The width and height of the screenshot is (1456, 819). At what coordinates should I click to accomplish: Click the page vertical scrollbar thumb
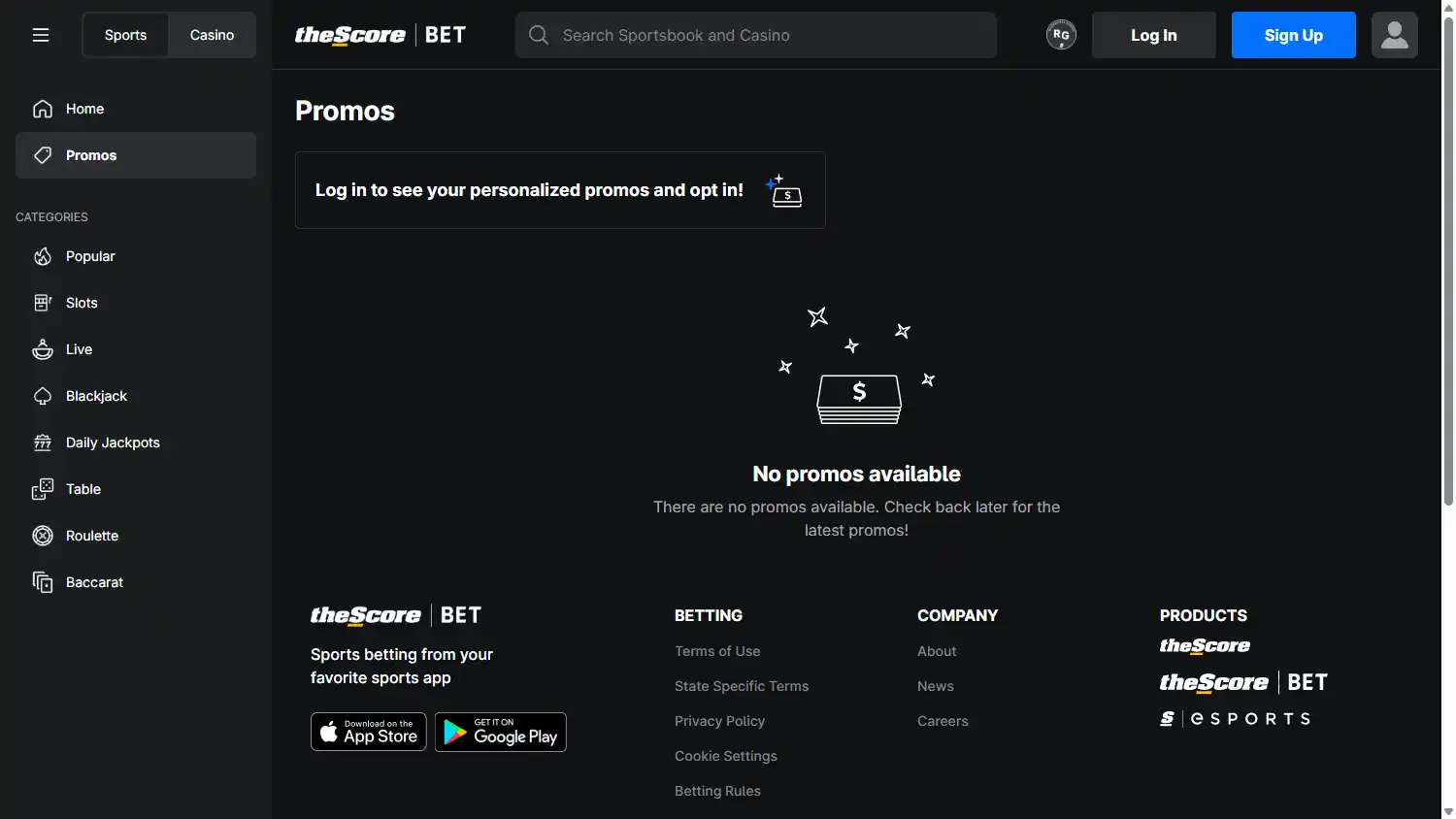[x=1448, y=260]
